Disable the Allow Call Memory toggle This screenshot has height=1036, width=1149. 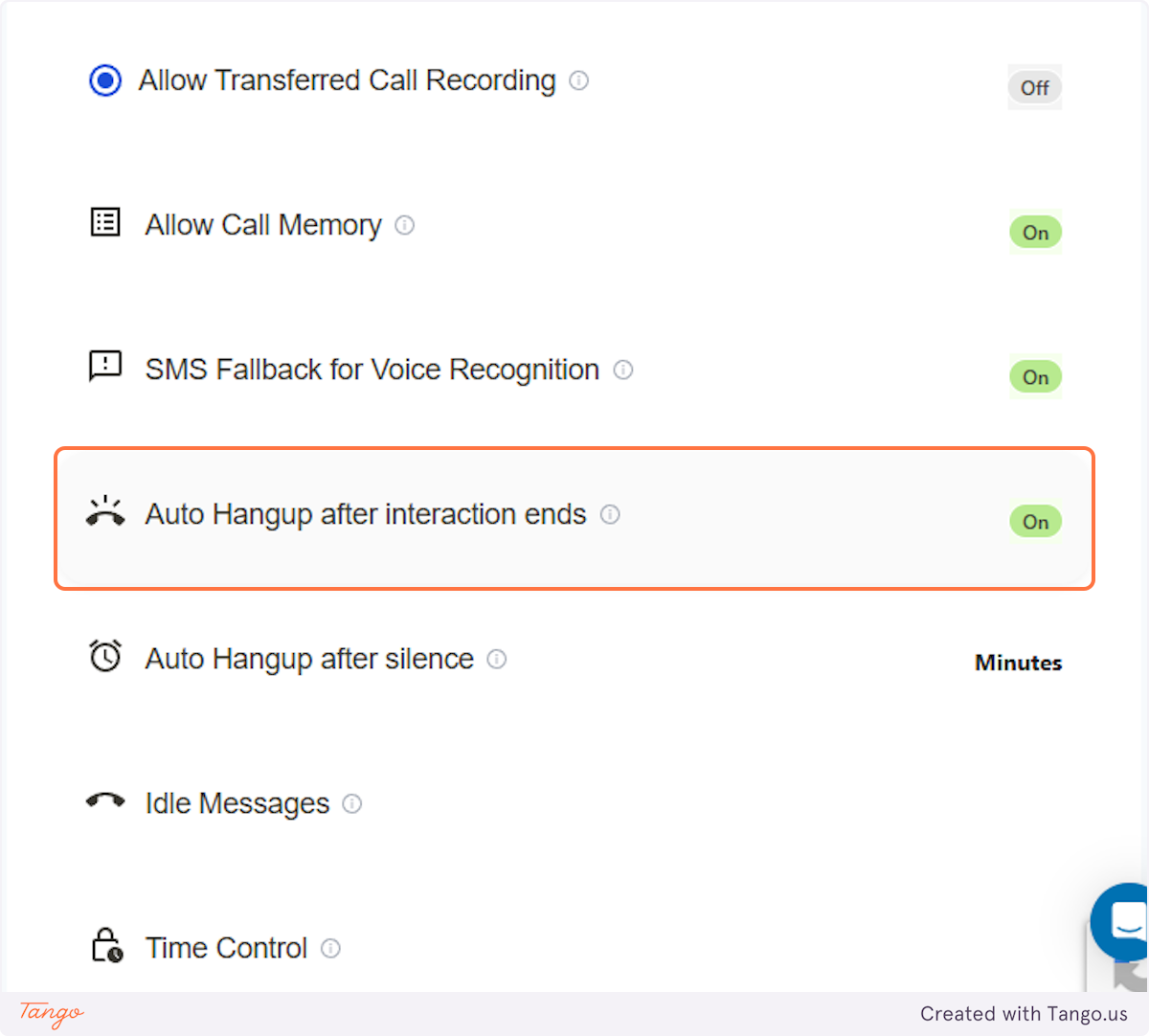[x=1035, y=232]
